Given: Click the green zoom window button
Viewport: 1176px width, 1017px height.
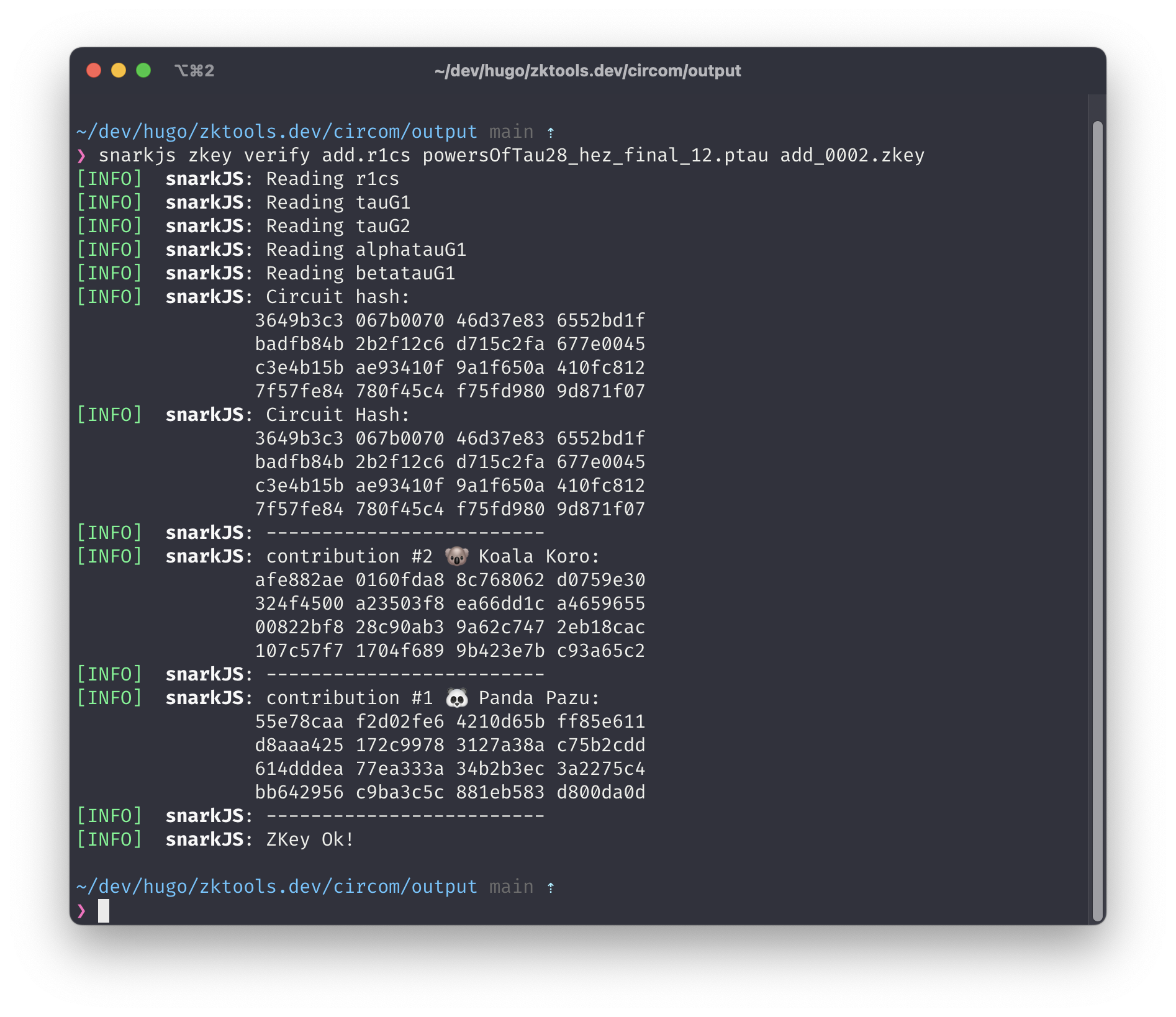Looking at the screenshot, I should (143, 70).
